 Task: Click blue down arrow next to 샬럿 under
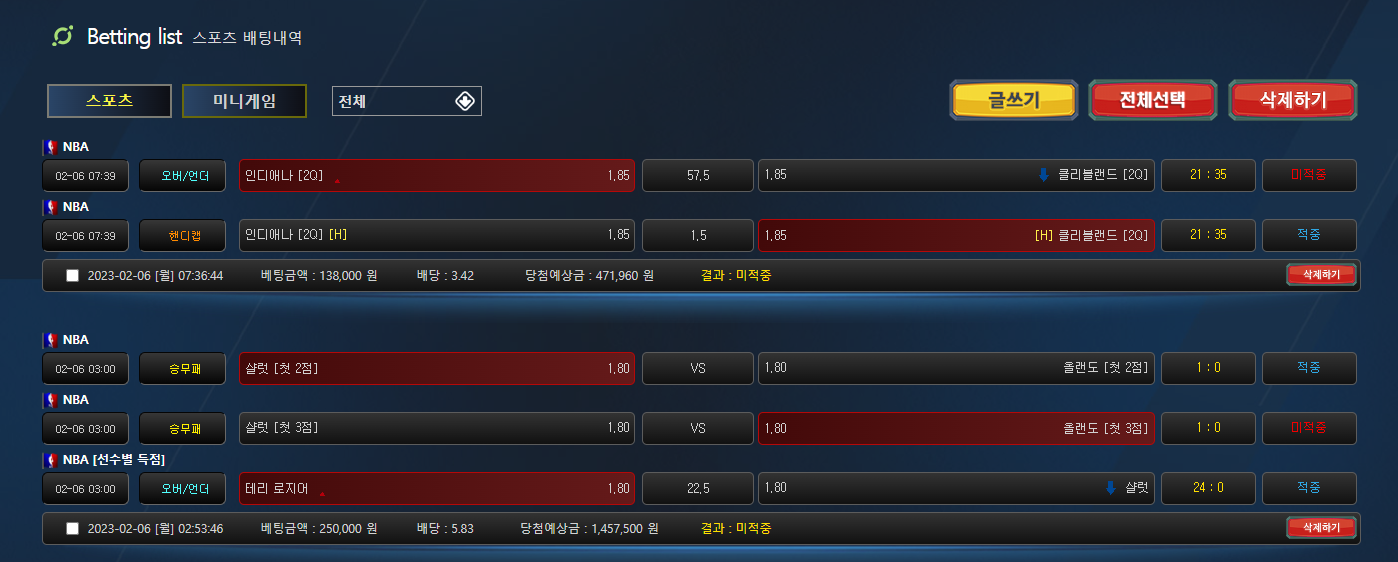1110,488
